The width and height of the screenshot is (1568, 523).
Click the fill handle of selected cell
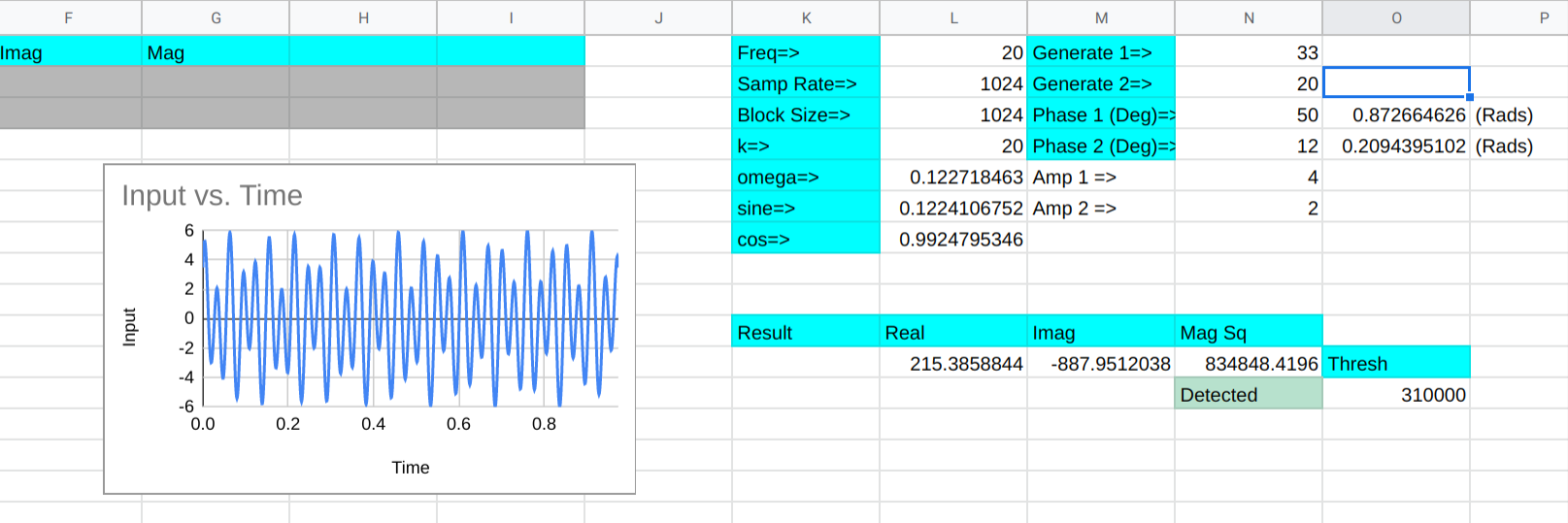pyautogui.click(x=1470, y=97)
